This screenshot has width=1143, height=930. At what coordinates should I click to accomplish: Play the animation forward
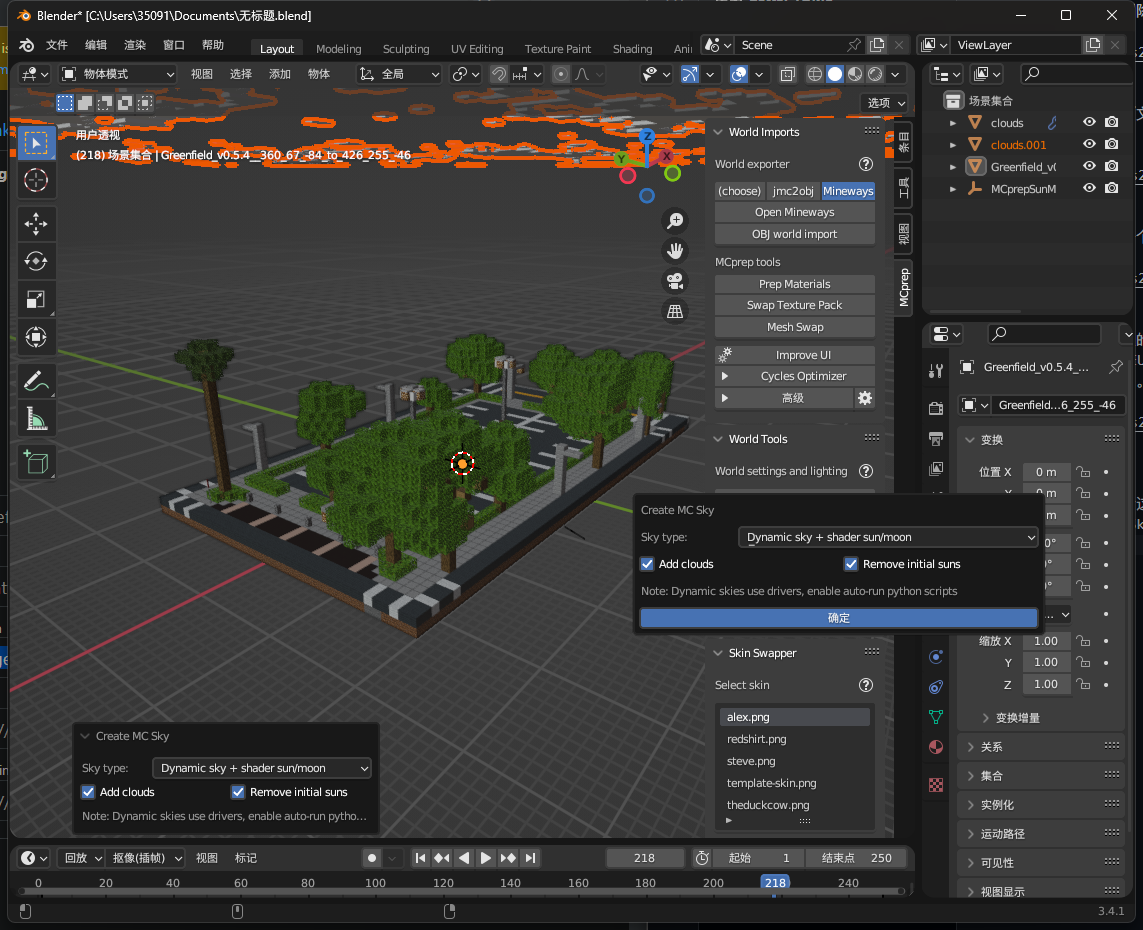pyautogui.click(x=485, y=858)
